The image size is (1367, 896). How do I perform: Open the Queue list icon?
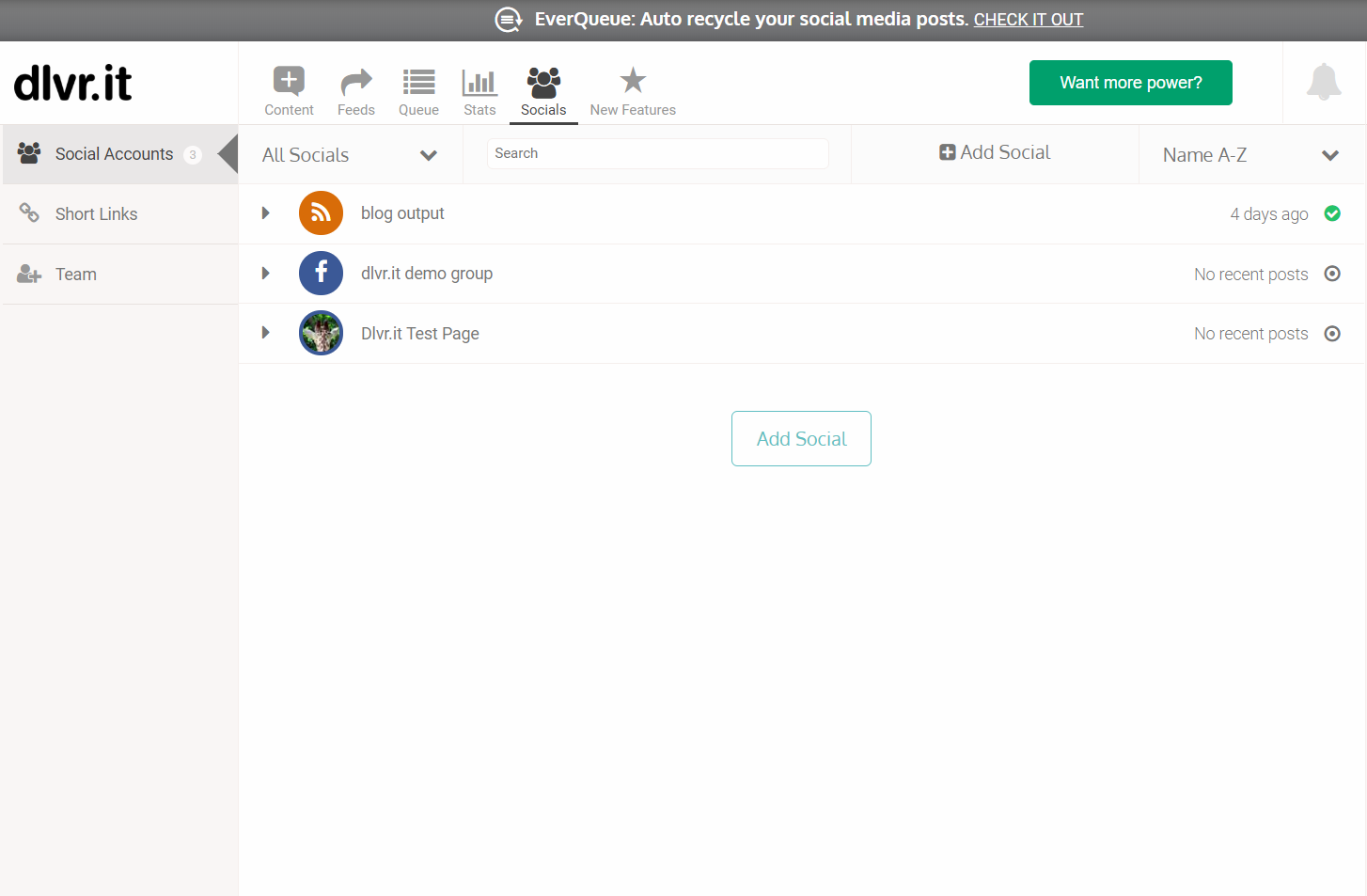pos(418,82)
